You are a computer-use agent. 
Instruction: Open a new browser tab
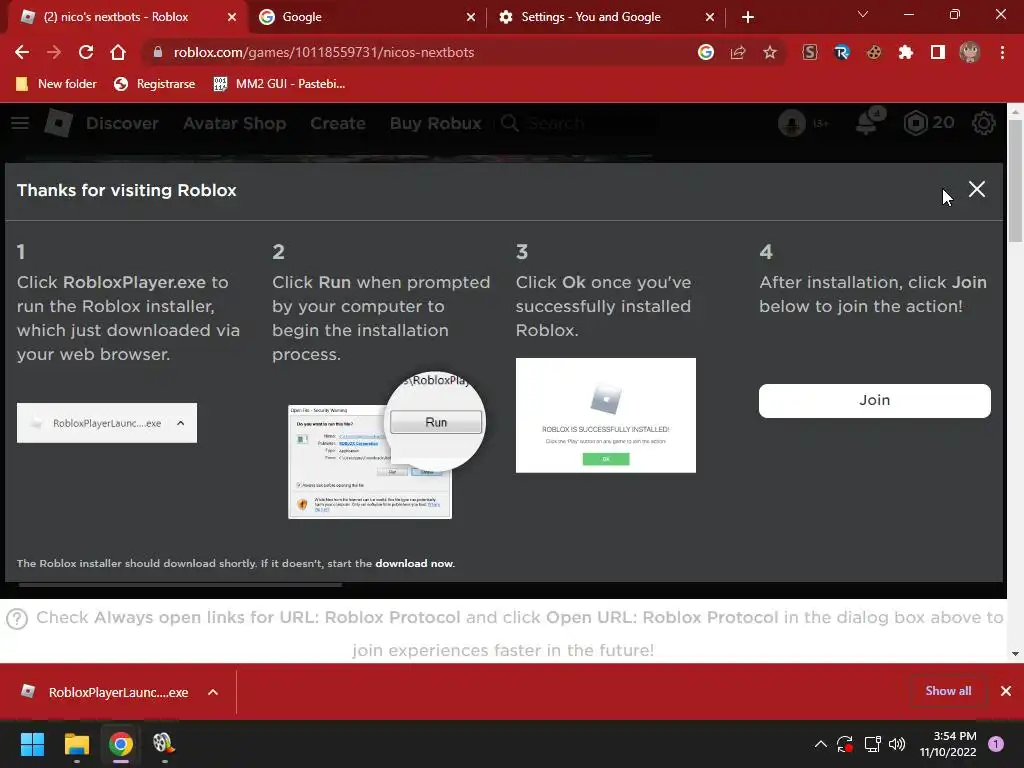coord(748,17)
